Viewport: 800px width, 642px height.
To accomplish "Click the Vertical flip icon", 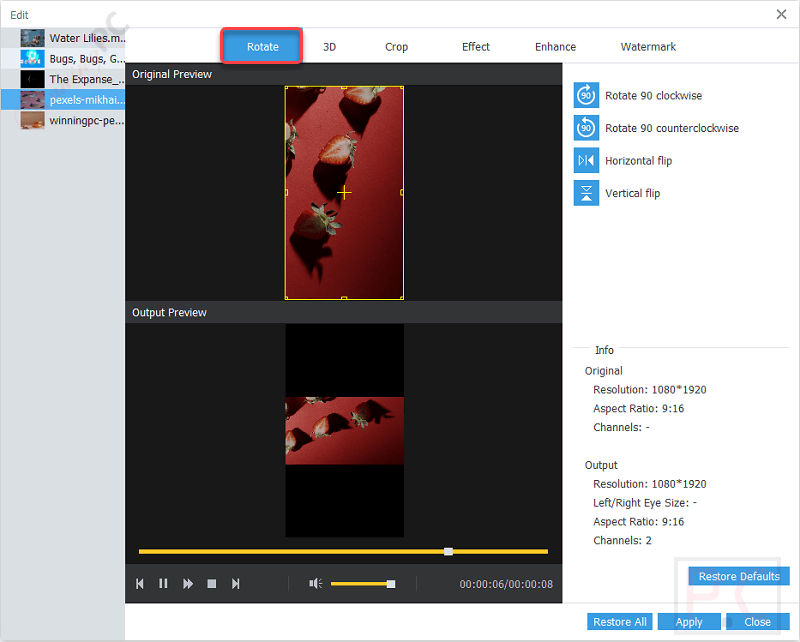I will click(x=586, y=193).
